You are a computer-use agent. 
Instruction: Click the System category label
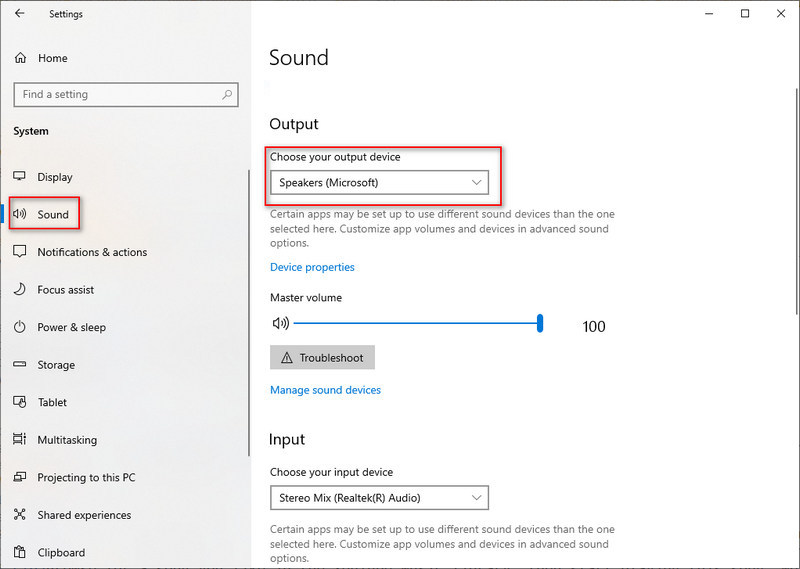pos(31,131)
